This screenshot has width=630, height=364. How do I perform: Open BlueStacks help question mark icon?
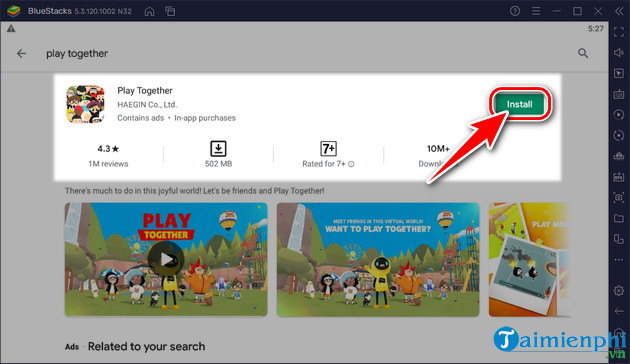click(x=515, y=11)
